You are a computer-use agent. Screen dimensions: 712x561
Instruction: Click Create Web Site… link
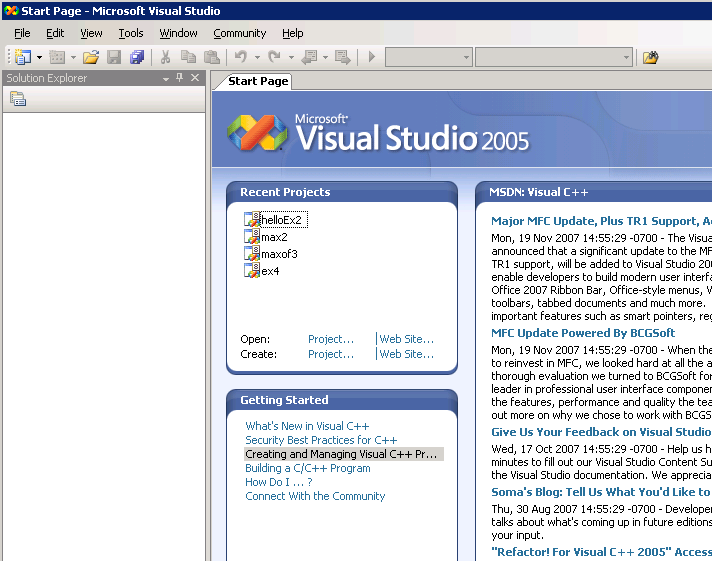[406, 354]
